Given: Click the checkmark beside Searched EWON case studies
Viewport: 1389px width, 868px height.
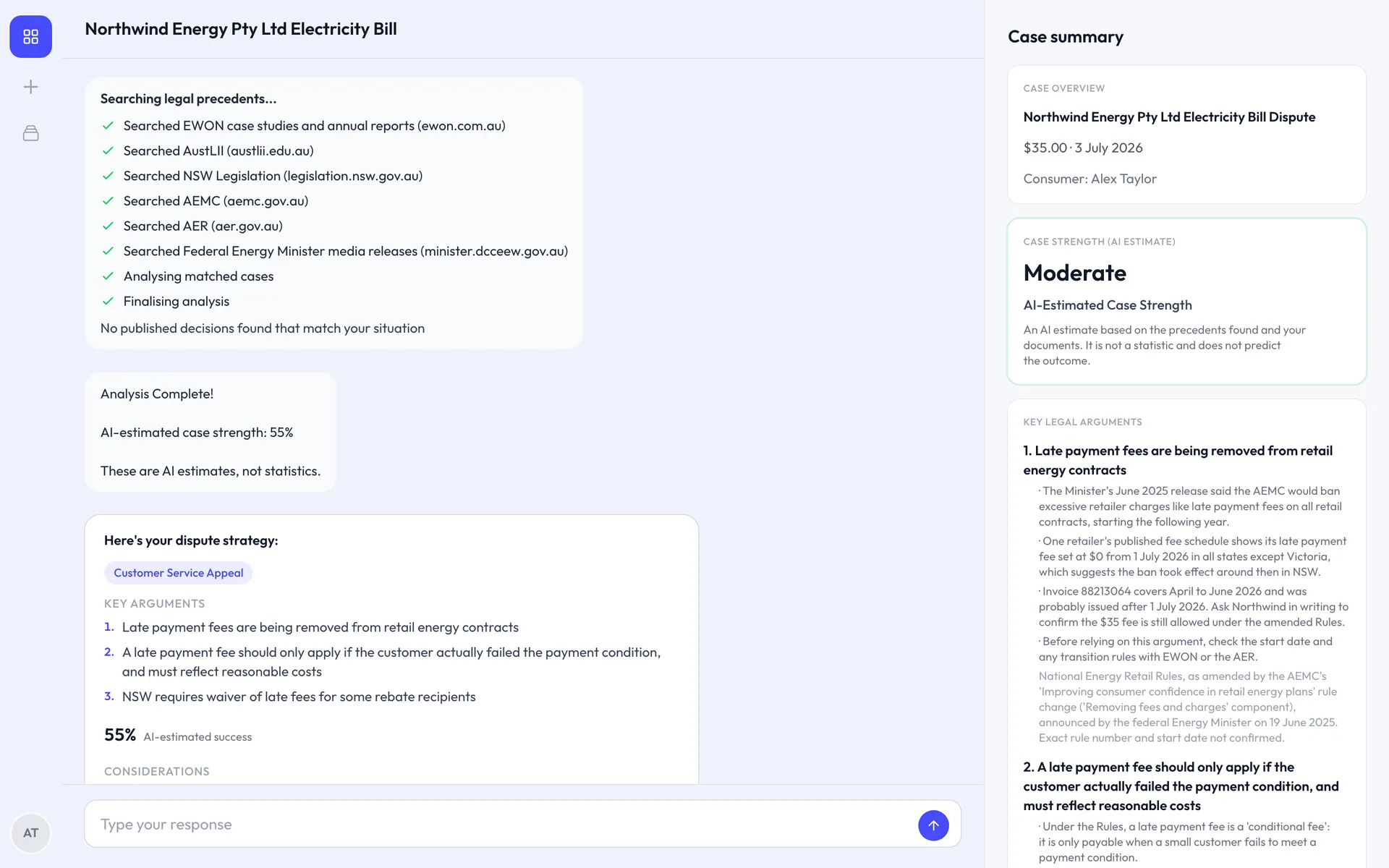Looking at the screenshot, I should pos(109,126).
